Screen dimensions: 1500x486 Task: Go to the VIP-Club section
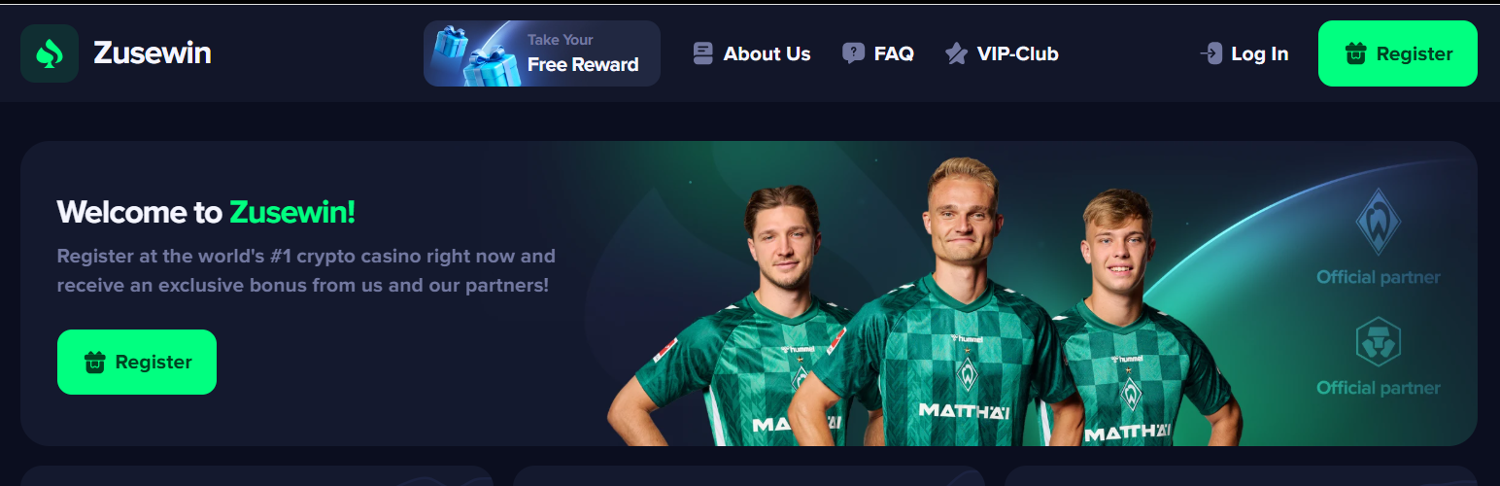point(1001,54)
